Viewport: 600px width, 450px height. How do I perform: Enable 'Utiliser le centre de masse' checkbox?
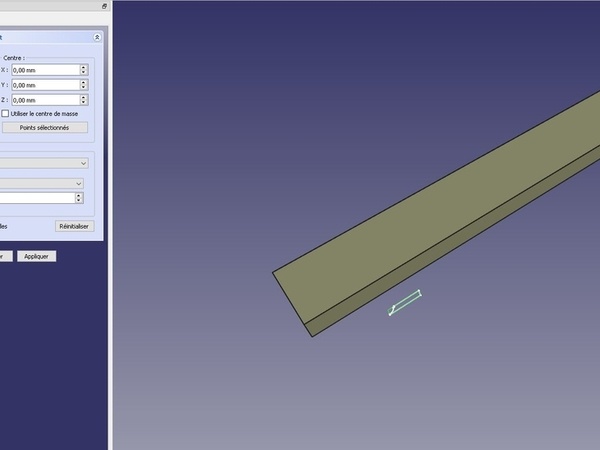click(6, 114)
